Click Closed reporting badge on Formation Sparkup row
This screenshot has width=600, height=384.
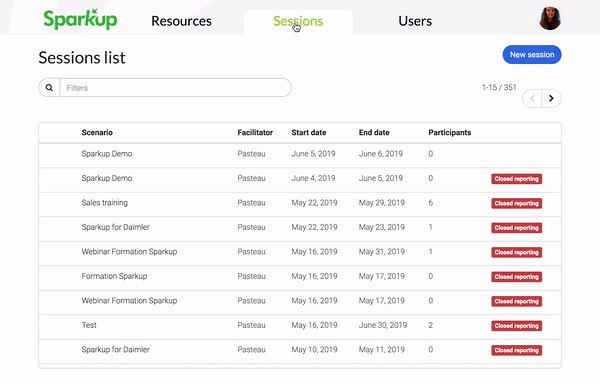(x=517, y=277)
